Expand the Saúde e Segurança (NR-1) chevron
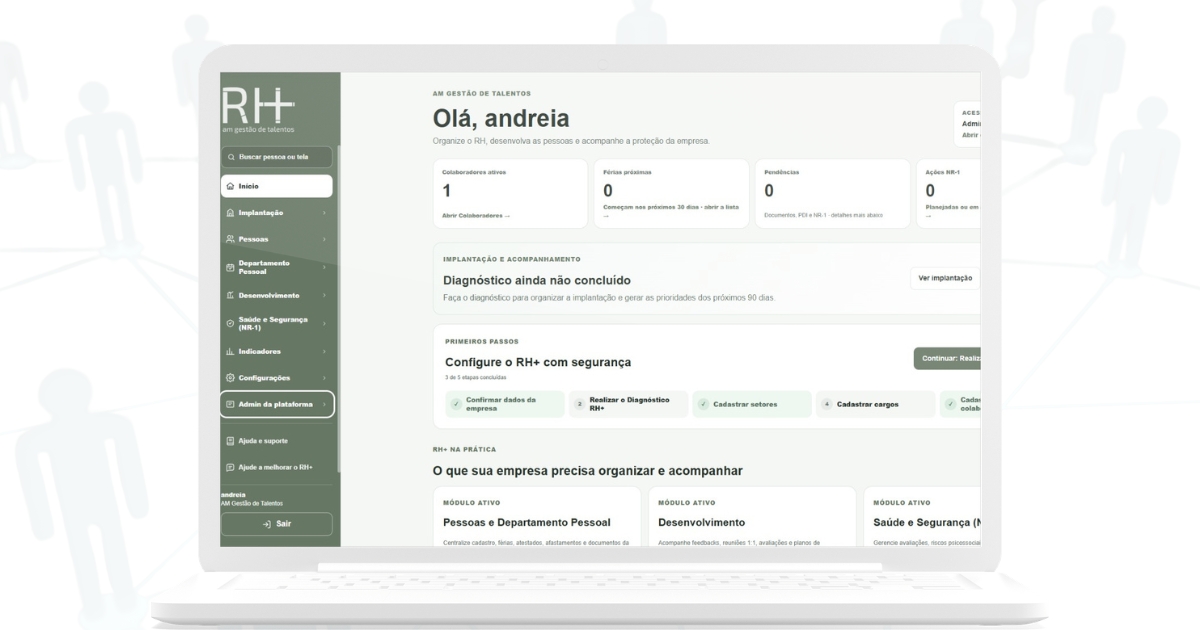Viewport: 1200px width, 630px height. coord(324,323)
